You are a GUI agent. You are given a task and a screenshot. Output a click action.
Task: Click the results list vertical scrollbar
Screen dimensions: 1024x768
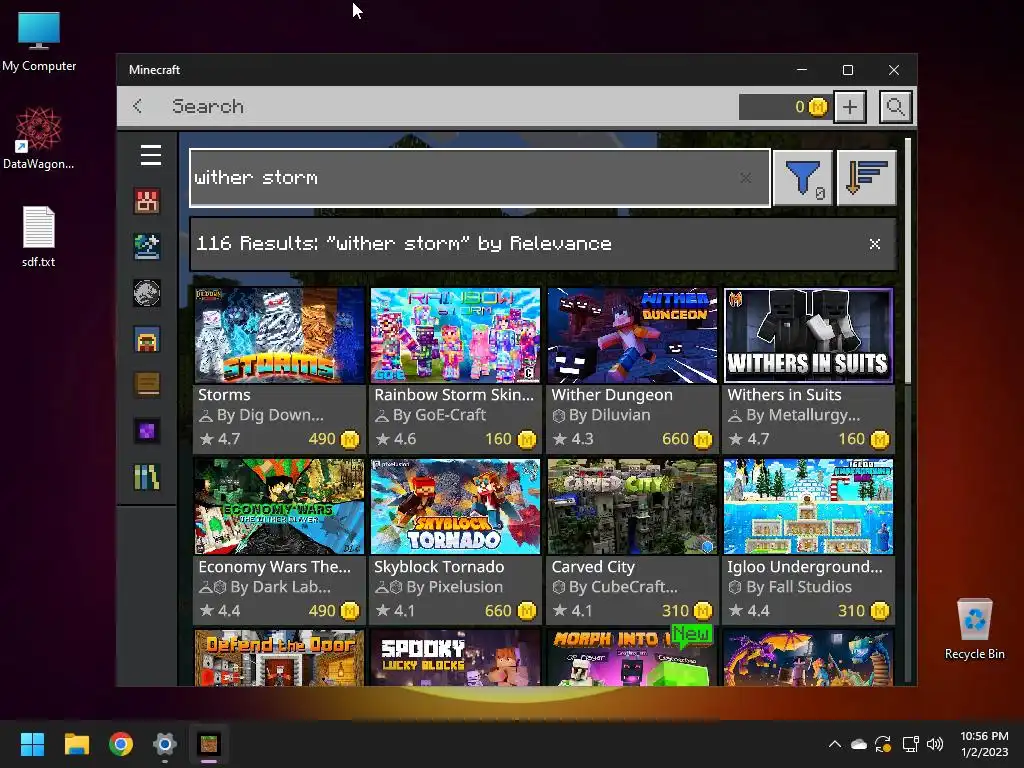908,261
